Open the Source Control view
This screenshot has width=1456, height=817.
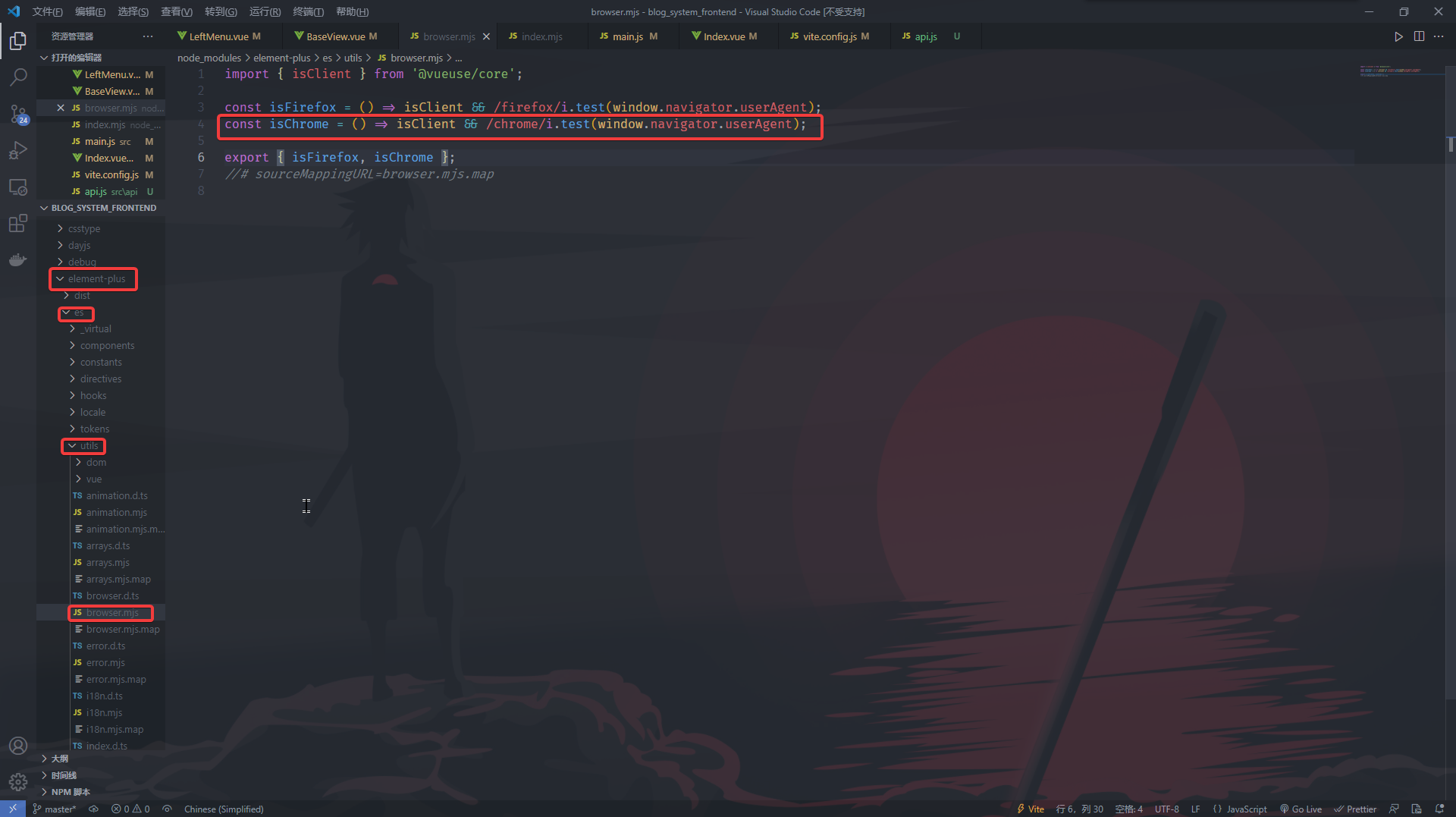pyautogui.click(x=18, y=114)
